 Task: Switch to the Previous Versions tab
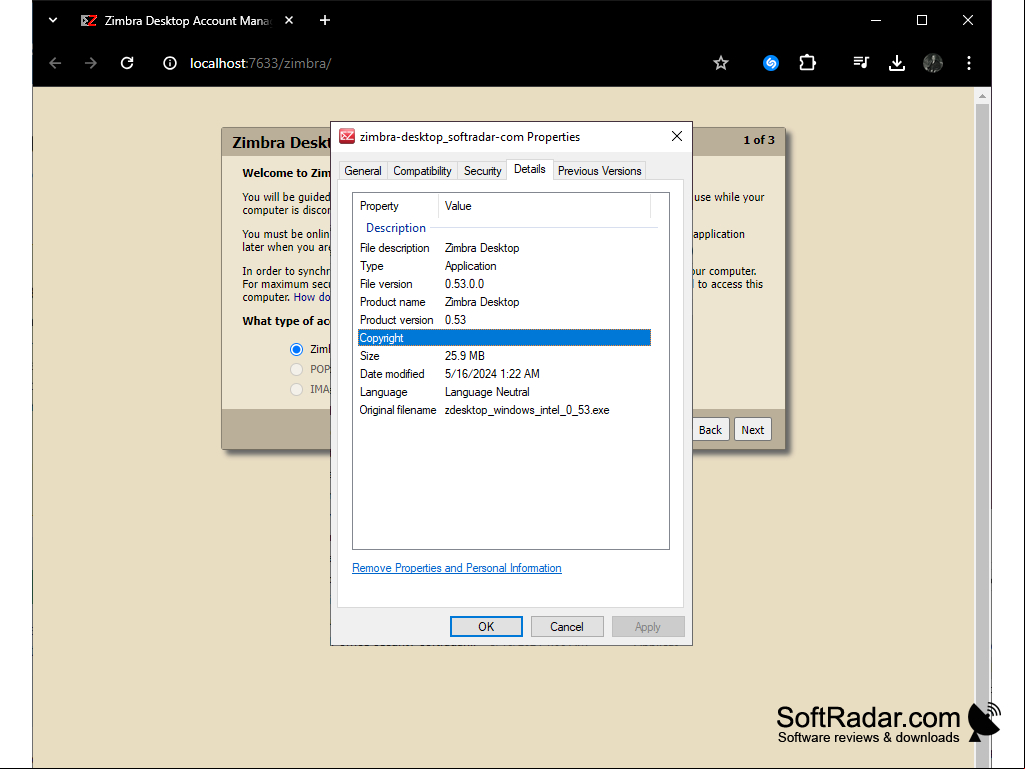599,171
